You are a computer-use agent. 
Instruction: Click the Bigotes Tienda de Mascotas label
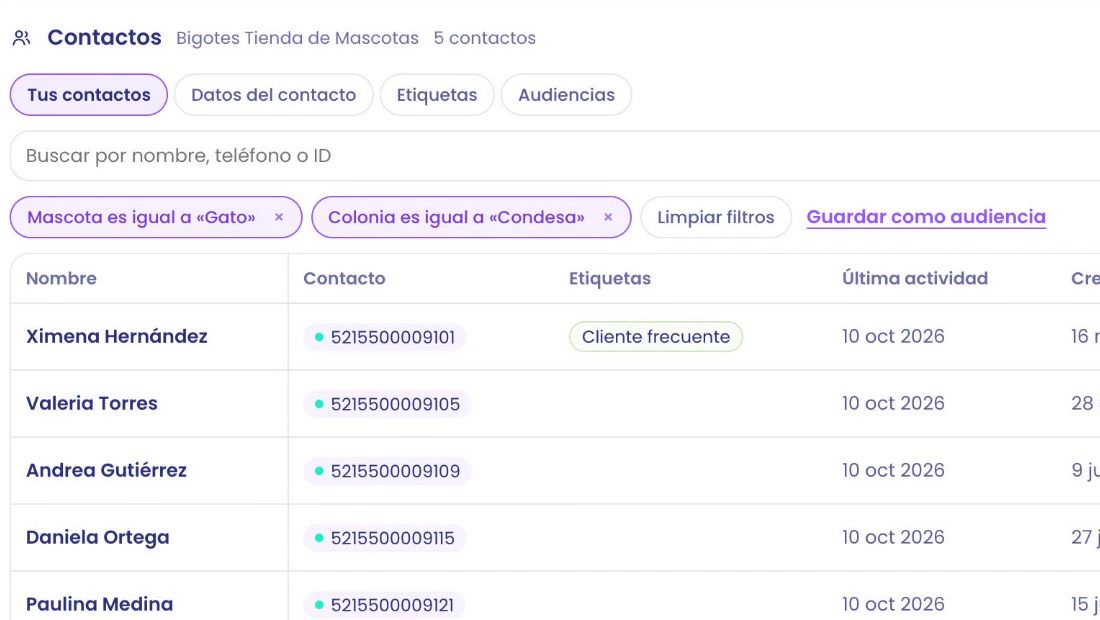[297, 38]
